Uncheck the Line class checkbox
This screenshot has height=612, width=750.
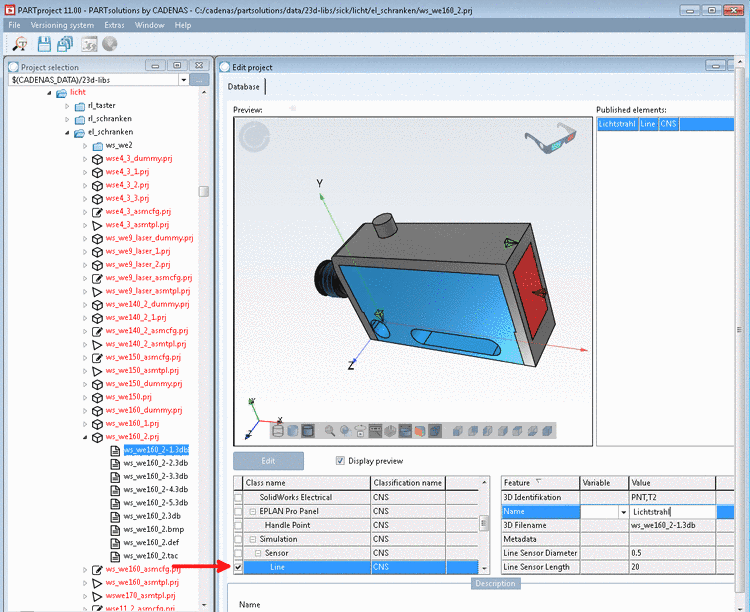(x=238, y=567)
